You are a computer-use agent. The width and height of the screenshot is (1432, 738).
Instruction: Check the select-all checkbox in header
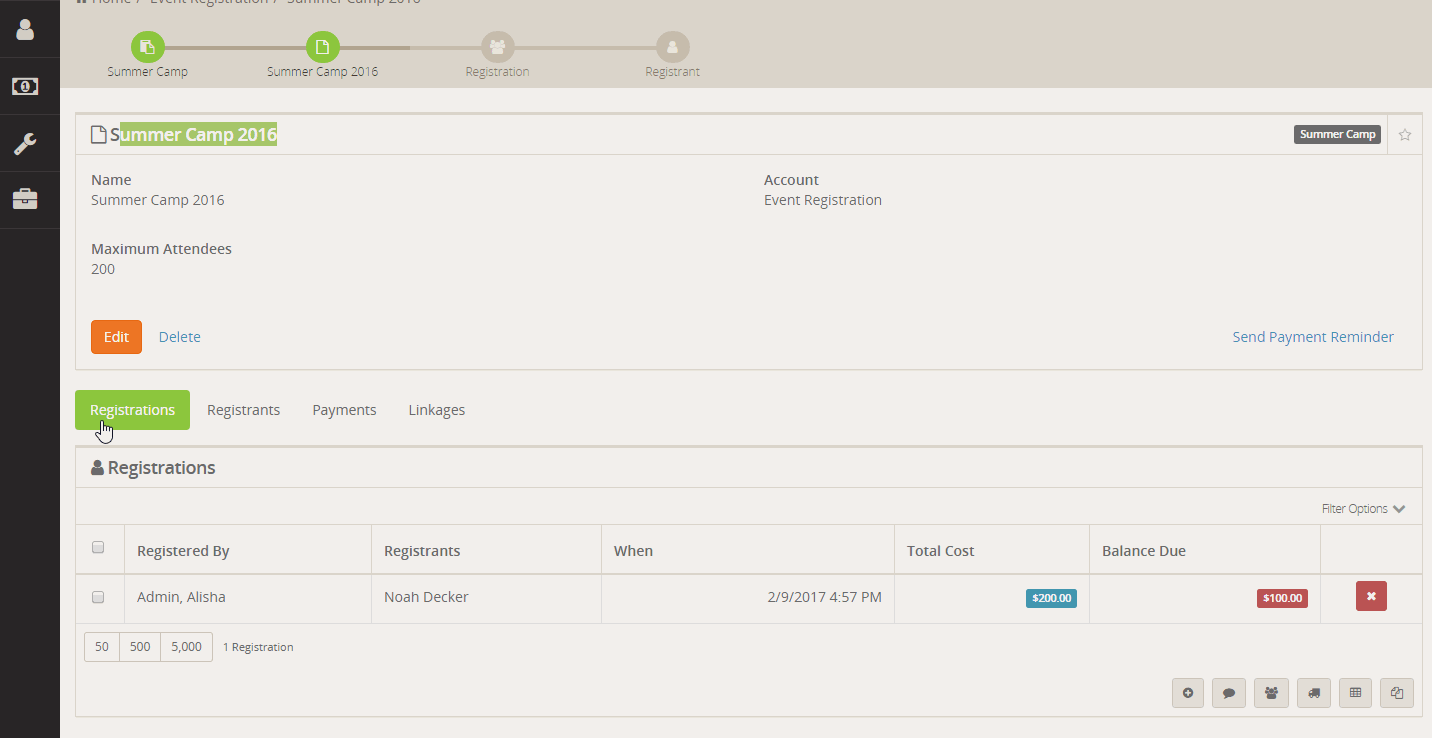98,547
